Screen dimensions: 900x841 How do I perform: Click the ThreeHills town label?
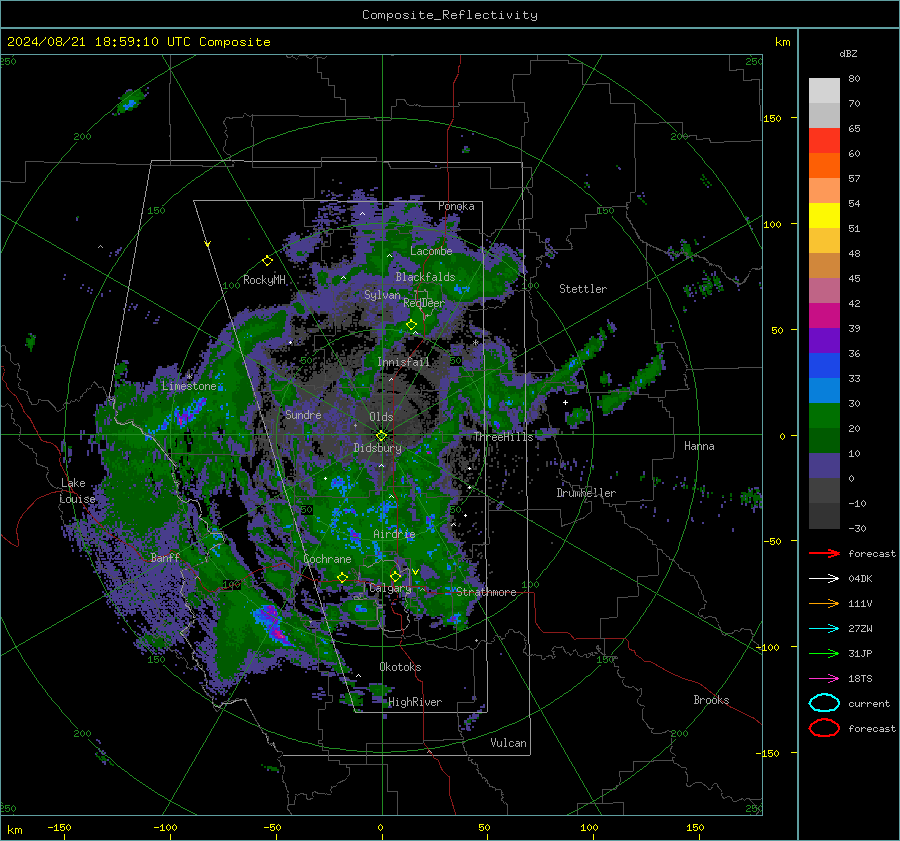coord(503,437)
